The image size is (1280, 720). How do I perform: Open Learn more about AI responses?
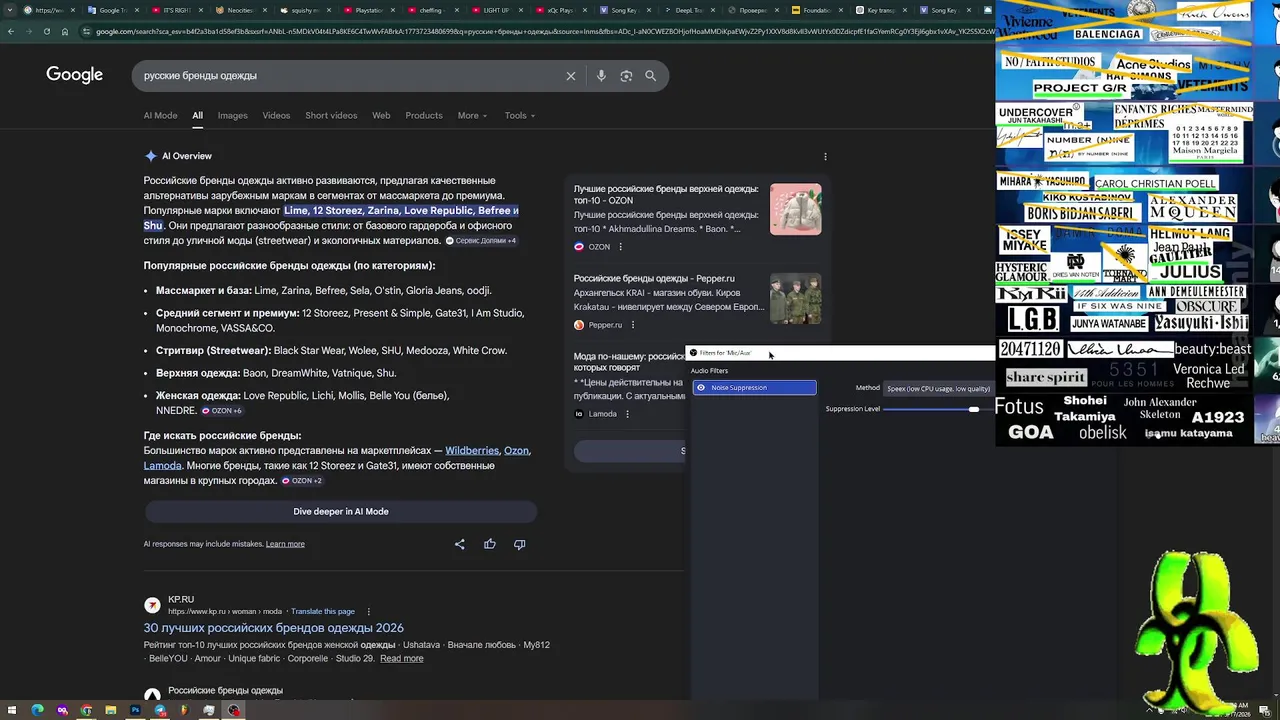pos(285,544)
